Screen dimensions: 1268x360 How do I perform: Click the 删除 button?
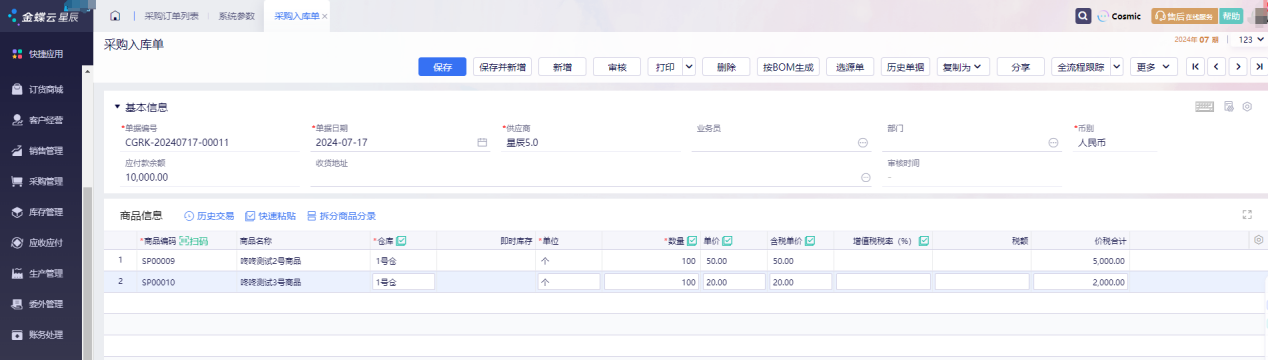click(x=726, y=66)
